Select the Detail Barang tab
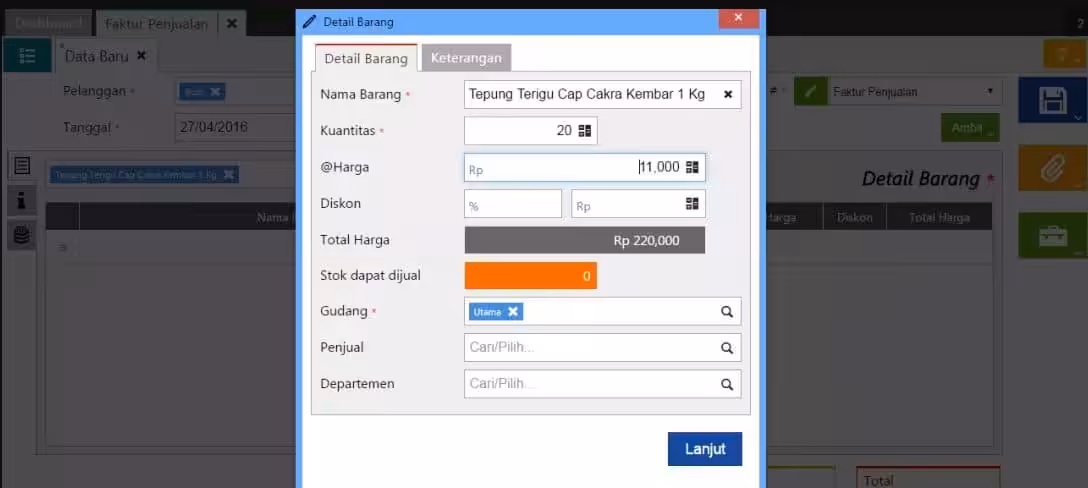 coord(366,58)
